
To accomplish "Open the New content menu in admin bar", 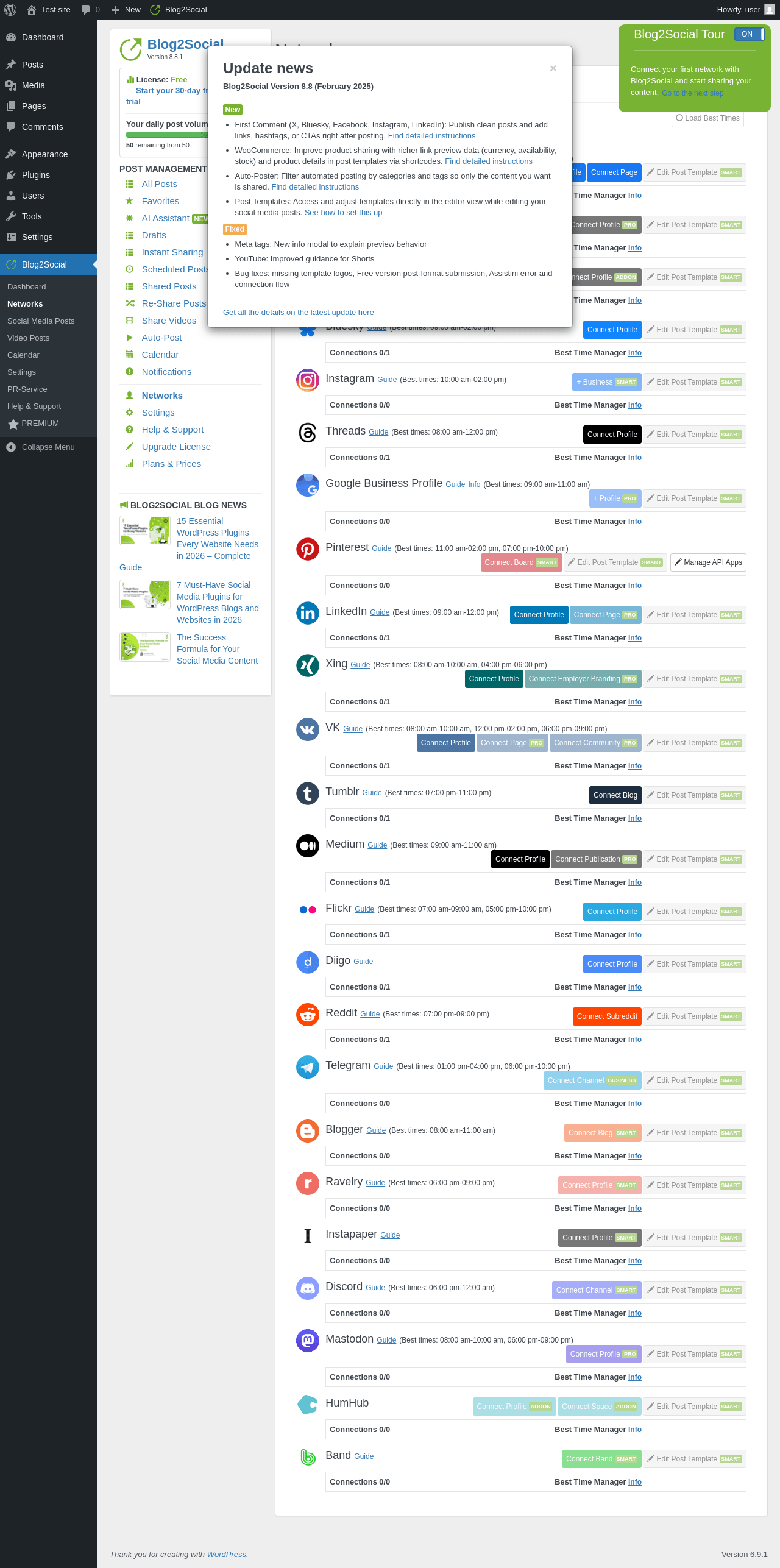I will pyautogui.click(x=126, y=10).
